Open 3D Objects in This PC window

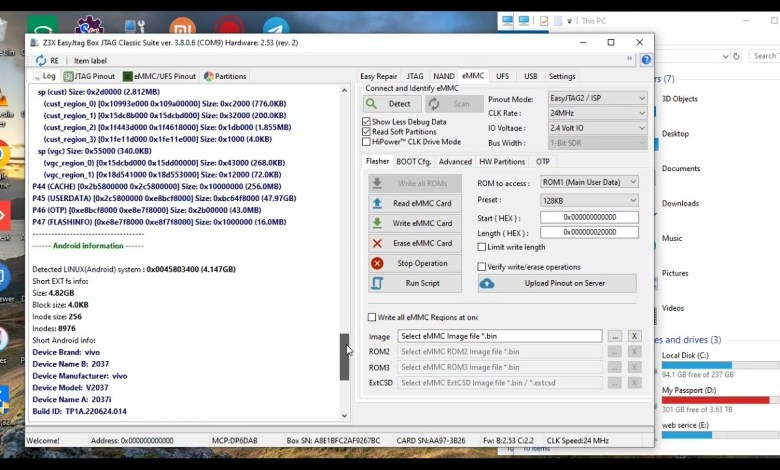(680, 99)
